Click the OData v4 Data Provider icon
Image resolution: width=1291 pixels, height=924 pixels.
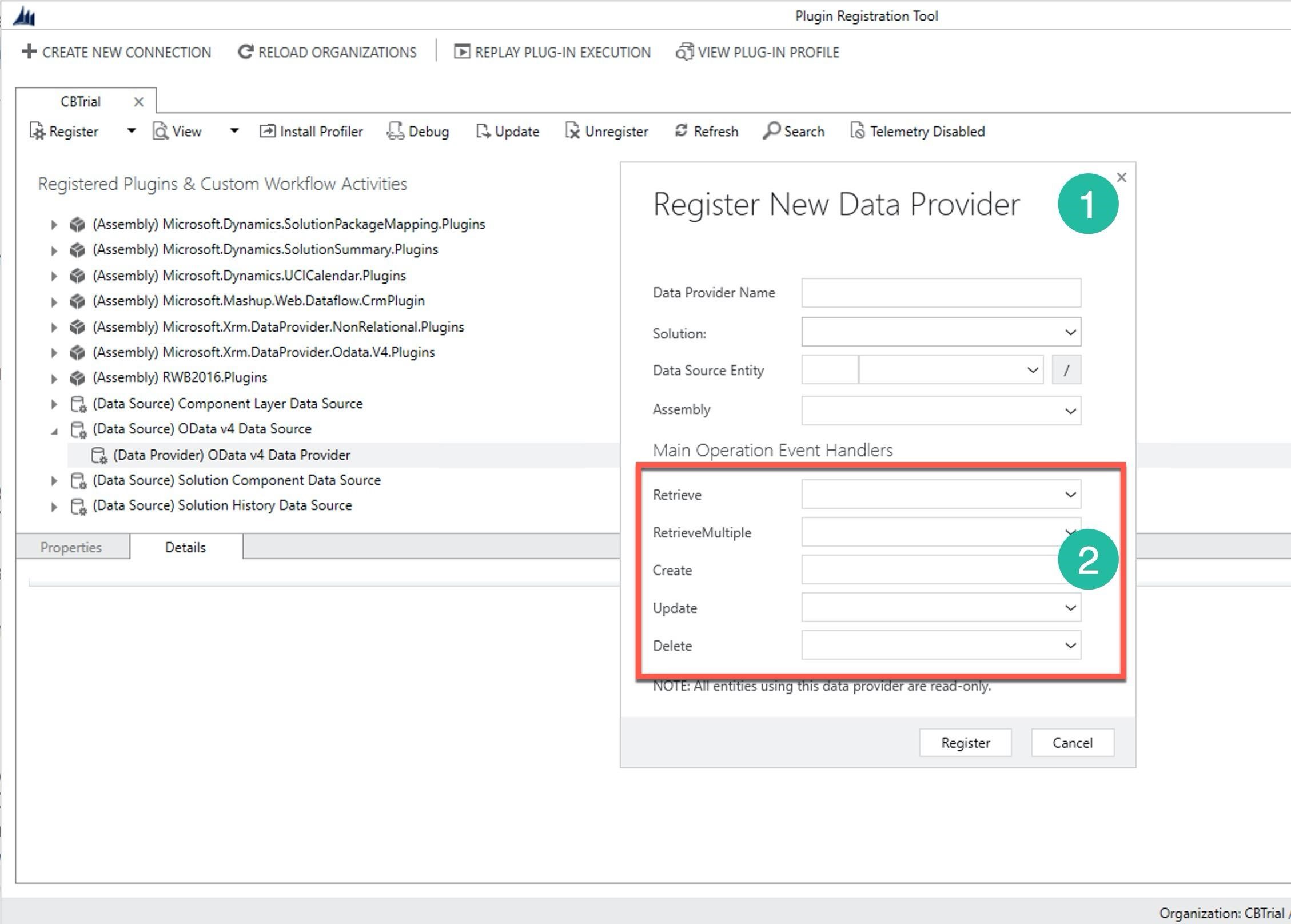pyautogui.click(x=99, y=456)
